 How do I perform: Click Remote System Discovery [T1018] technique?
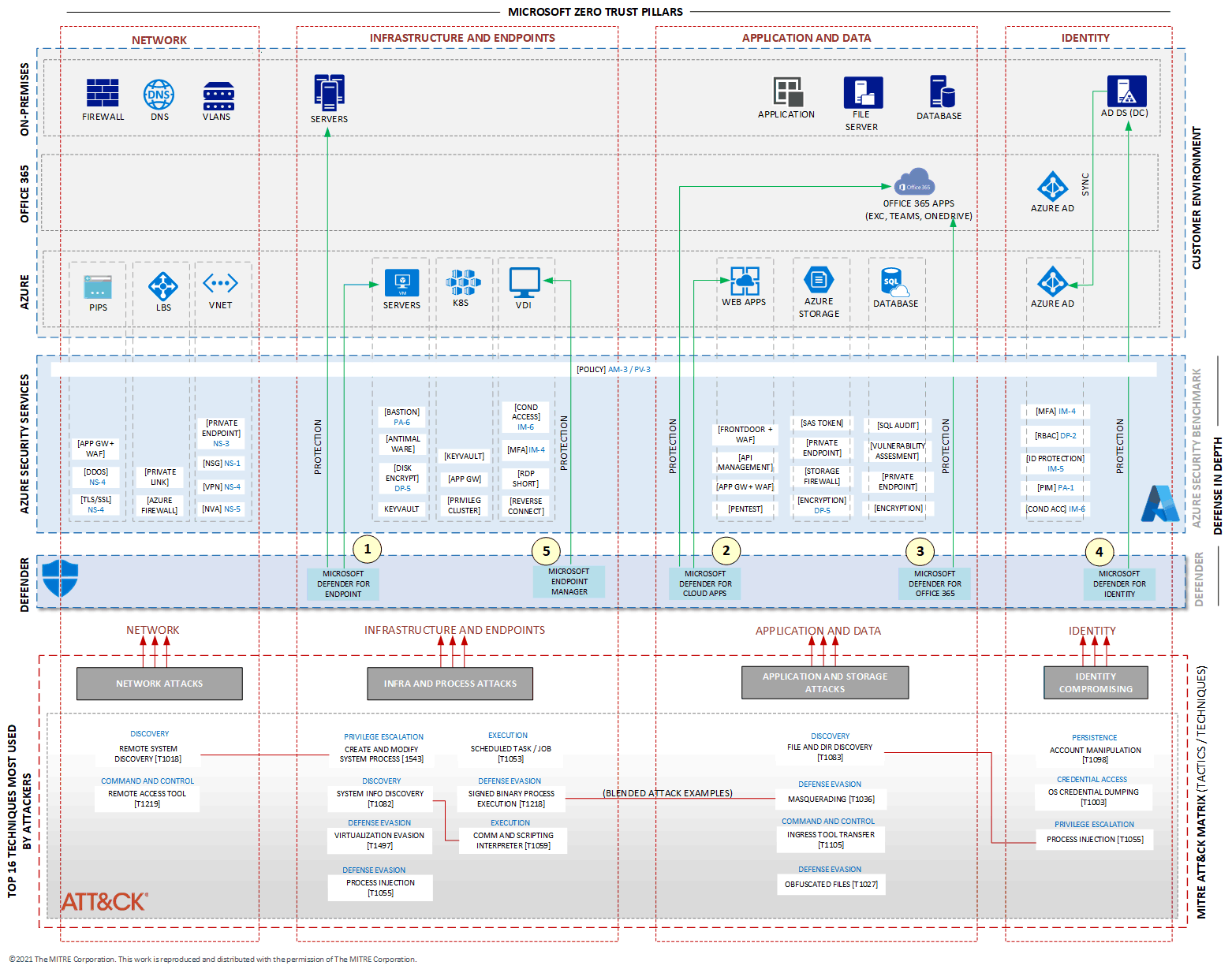pyautogui.click(x=147, y=754)
